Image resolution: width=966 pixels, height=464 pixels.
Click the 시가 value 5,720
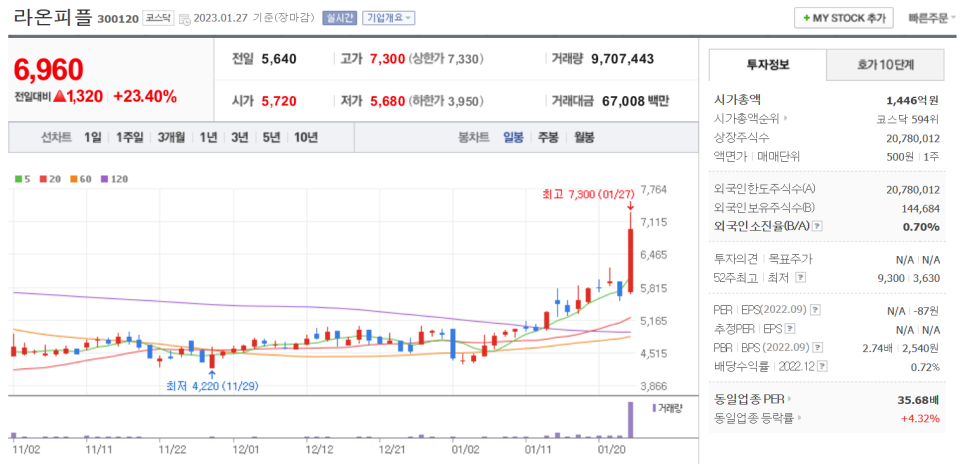click(x=279, y=101)
